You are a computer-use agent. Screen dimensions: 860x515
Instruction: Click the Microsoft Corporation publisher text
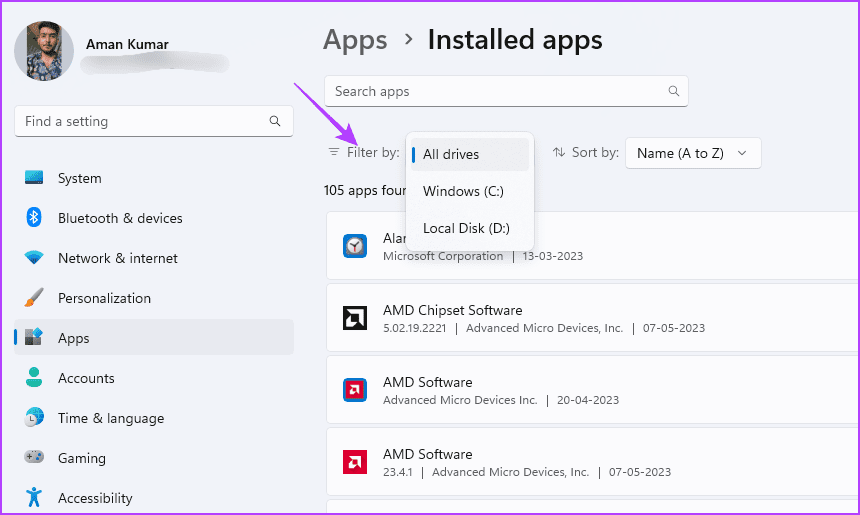pyautogui.click(x=443, y=256)
